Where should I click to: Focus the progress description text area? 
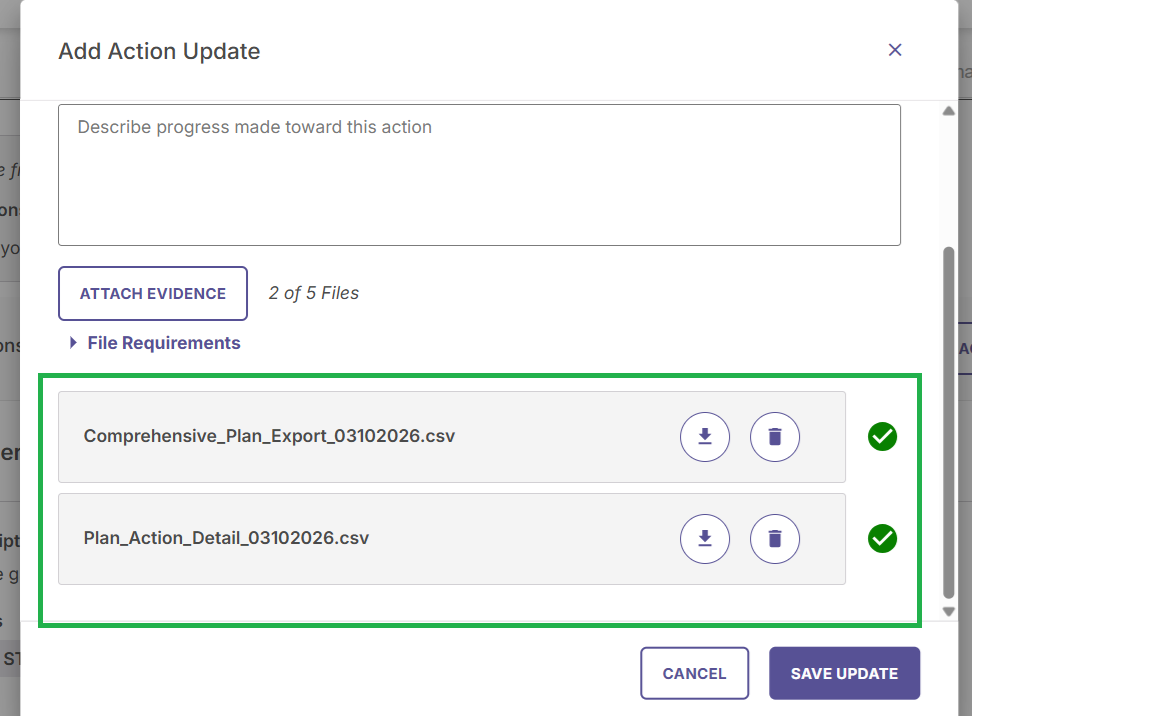pyautogui.click(x=479, y=175)
